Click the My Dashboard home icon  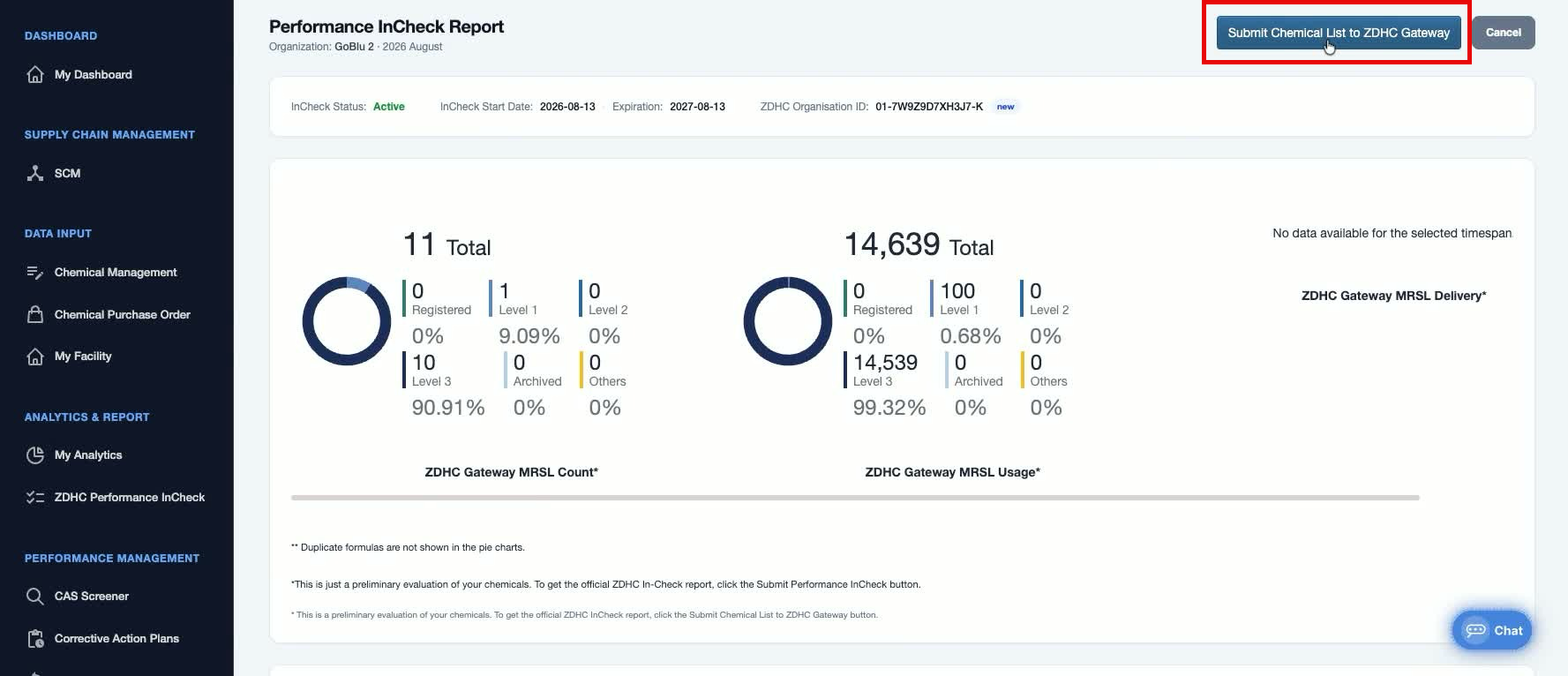pos(35,75)
